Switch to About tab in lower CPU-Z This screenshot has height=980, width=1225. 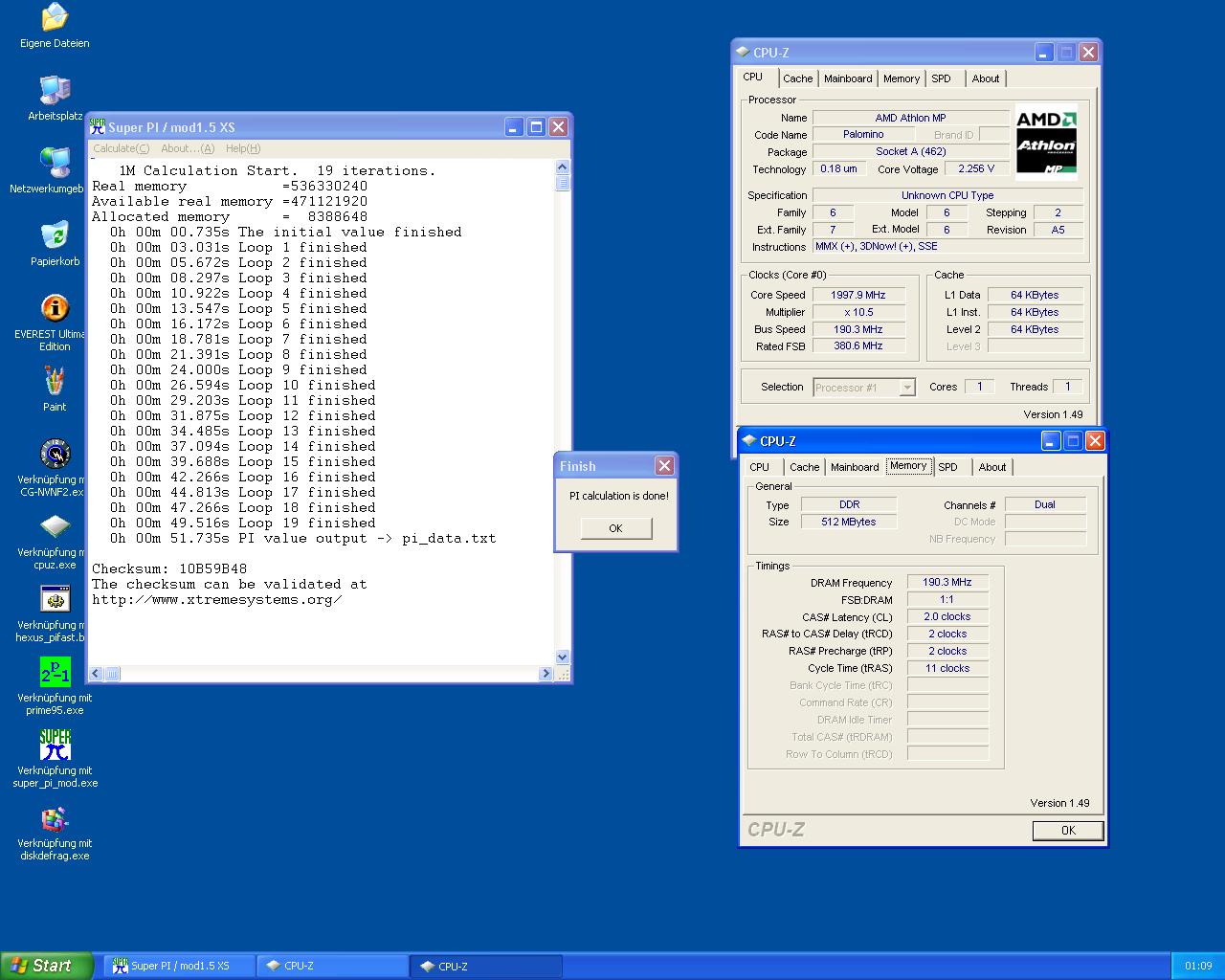coord(992,467)
